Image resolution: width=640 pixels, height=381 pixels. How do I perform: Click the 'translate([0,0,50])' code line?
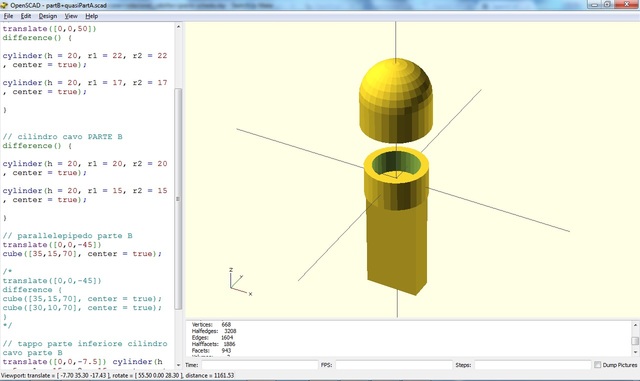[x=49, y=29]
